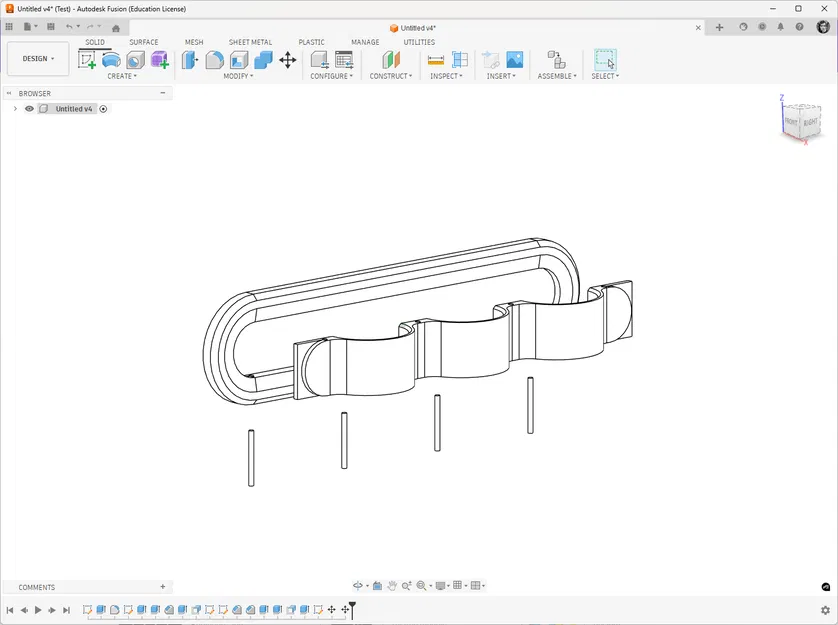This screenshot has height=625, width=838.
Task: Open a new document tab with plus button
Action: (719, 27)
